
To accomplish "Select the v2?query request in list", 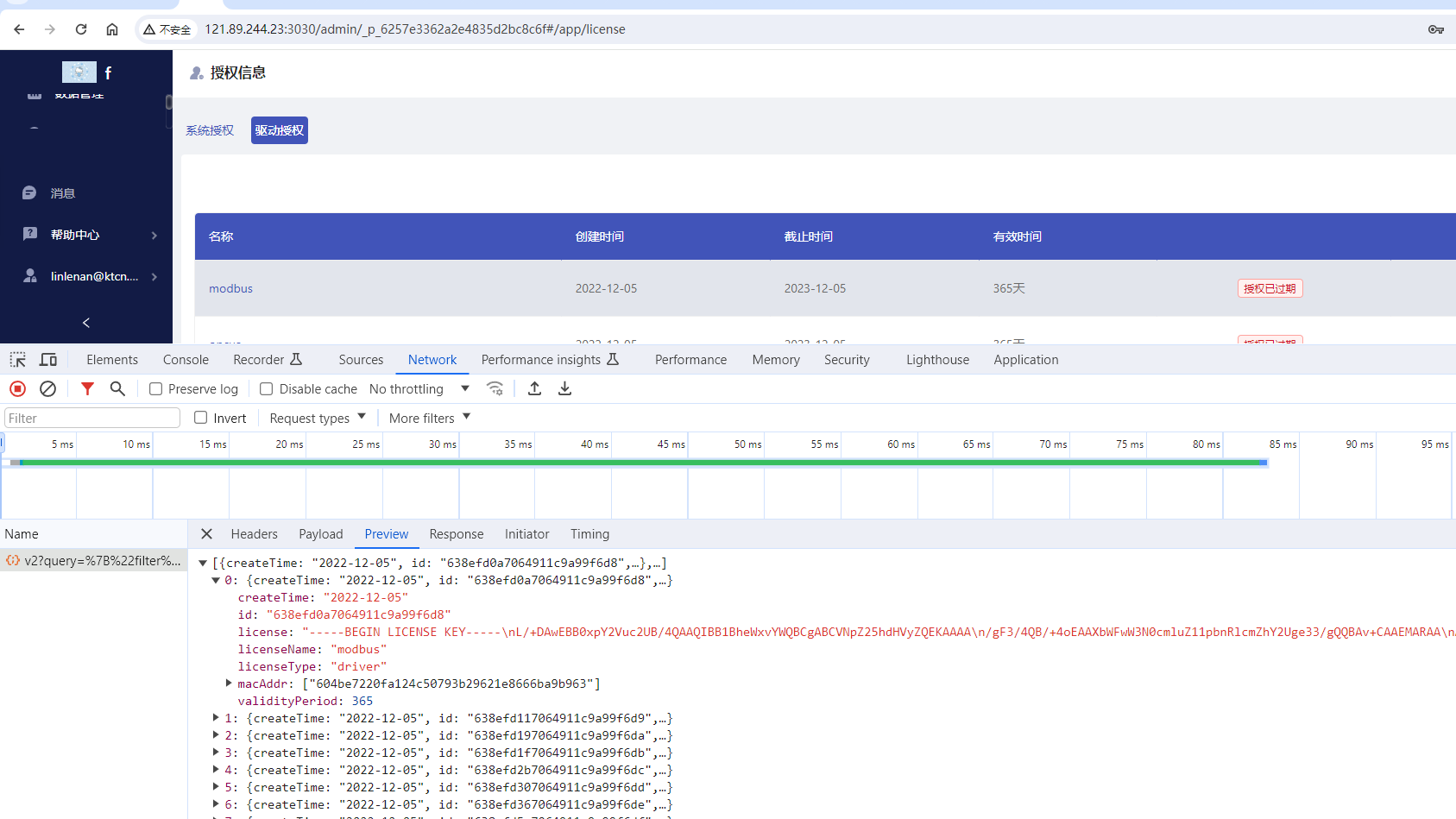I will click(x=93, y=561).
